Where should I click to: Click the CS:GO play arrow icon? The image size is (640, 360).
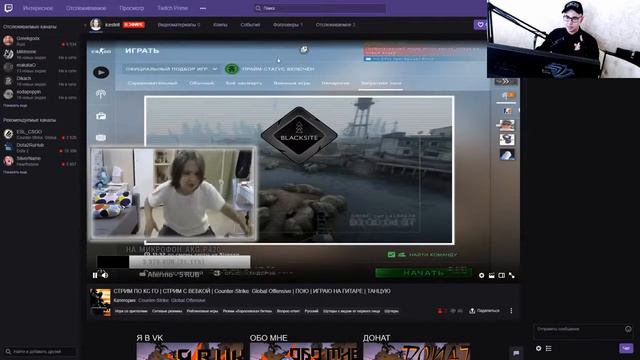[x=101, y=73]
